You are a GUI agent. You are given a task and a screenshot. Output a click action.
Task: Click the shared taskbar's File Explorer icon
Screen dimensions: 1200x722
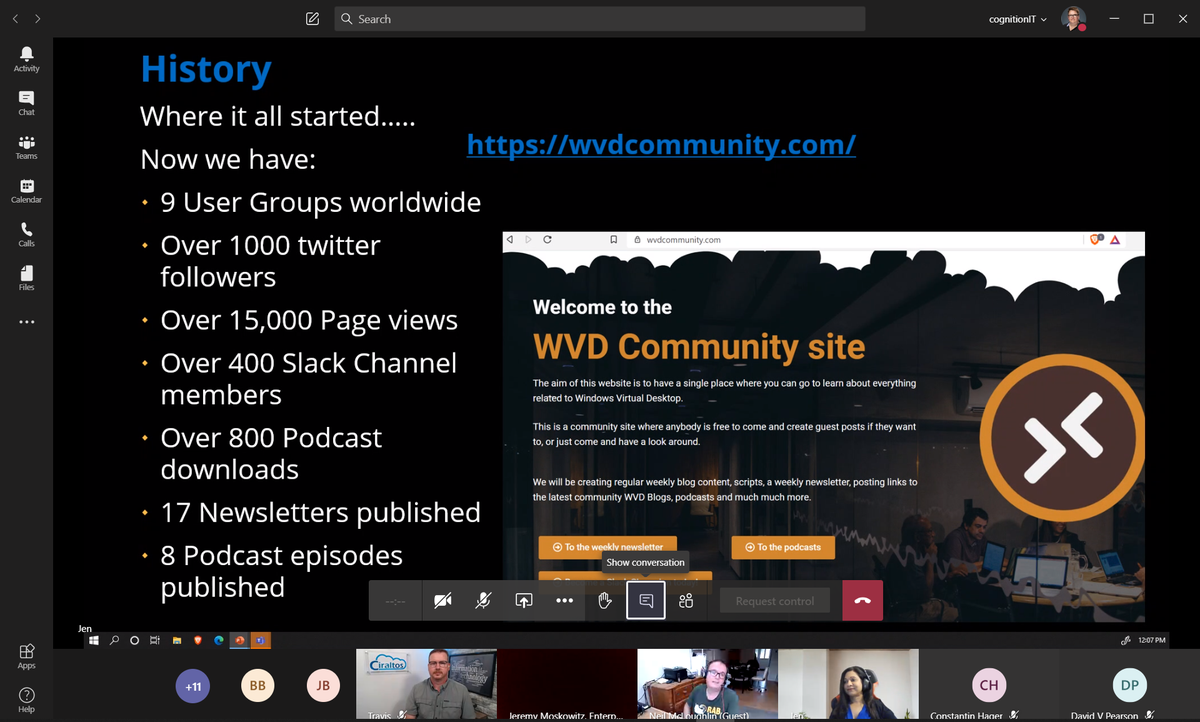pyautogui.click(x=177, y=640)
